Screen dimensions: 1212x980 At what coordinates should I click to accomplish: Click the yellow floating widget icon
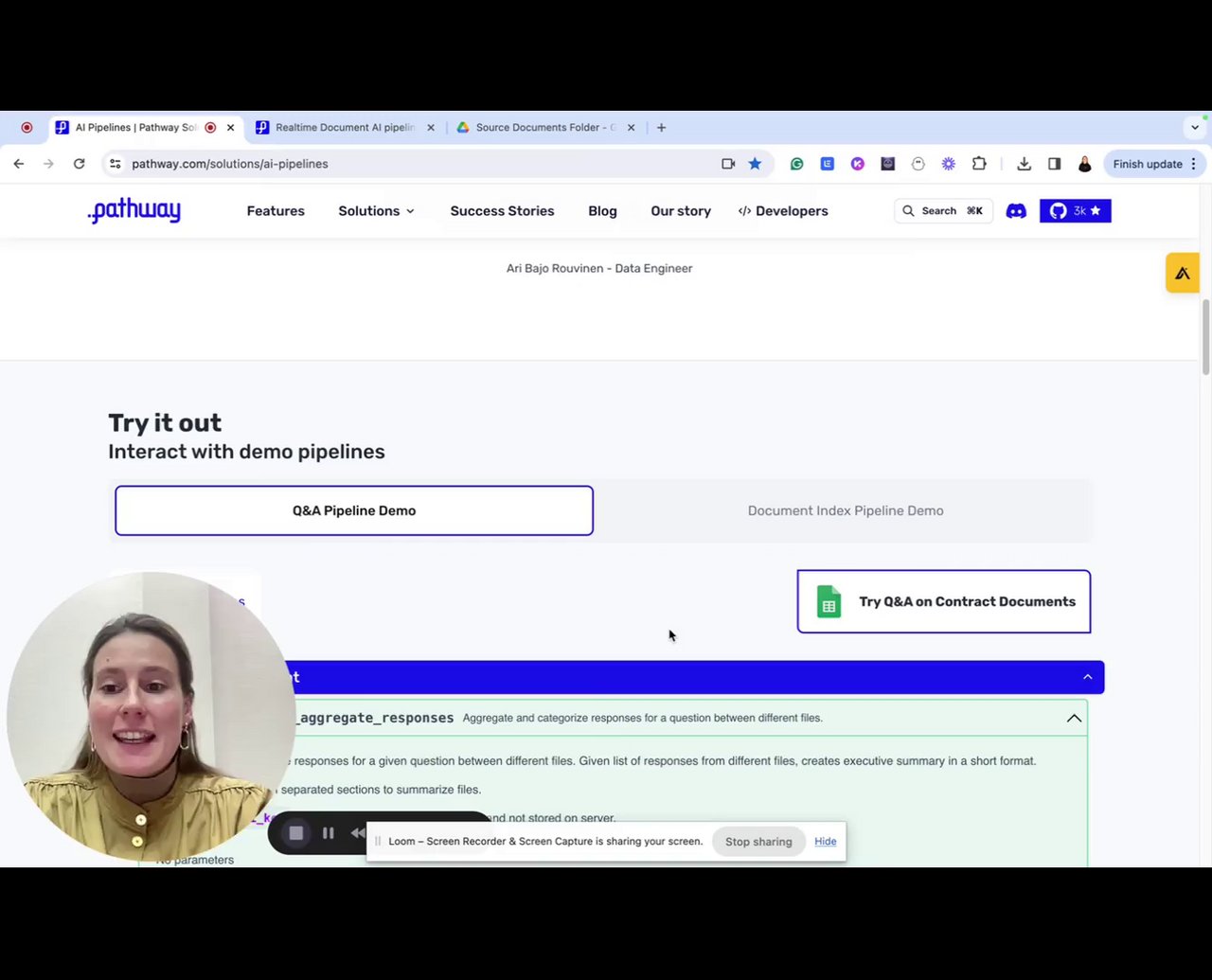pos(1183,273)
